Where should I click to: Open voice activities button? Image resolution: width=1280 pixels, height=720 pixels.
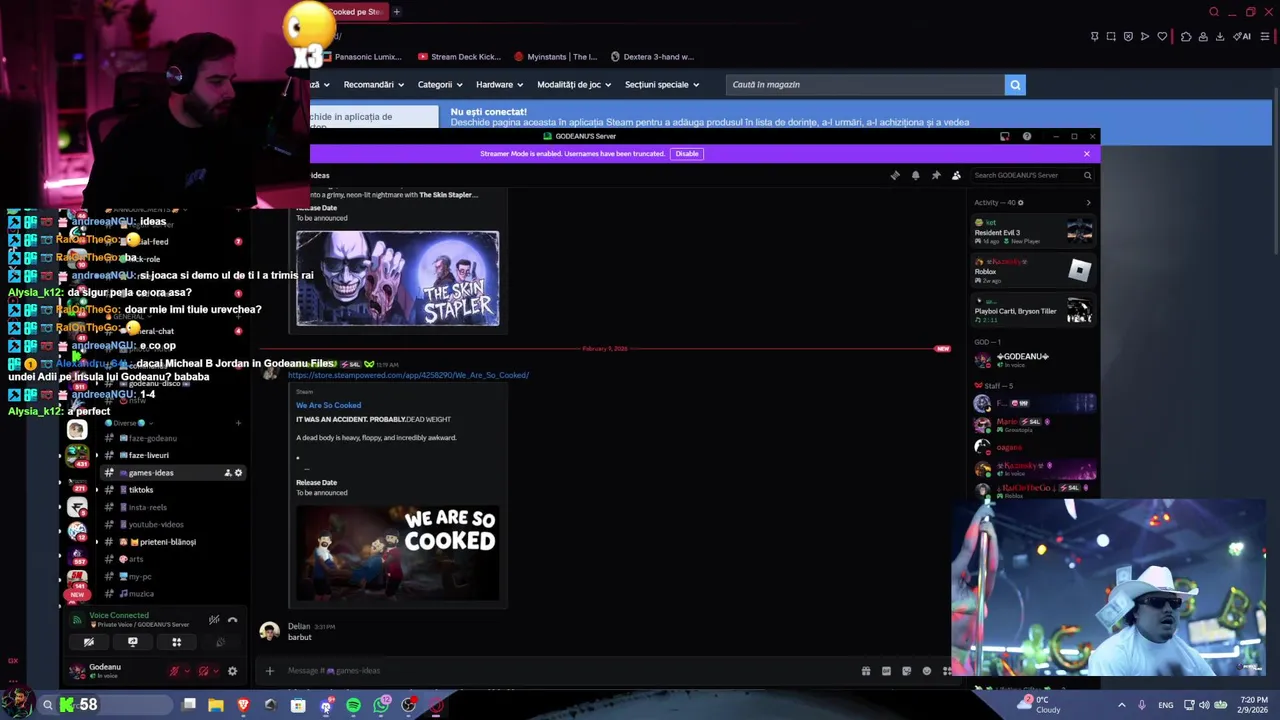(x=177, y=642)
